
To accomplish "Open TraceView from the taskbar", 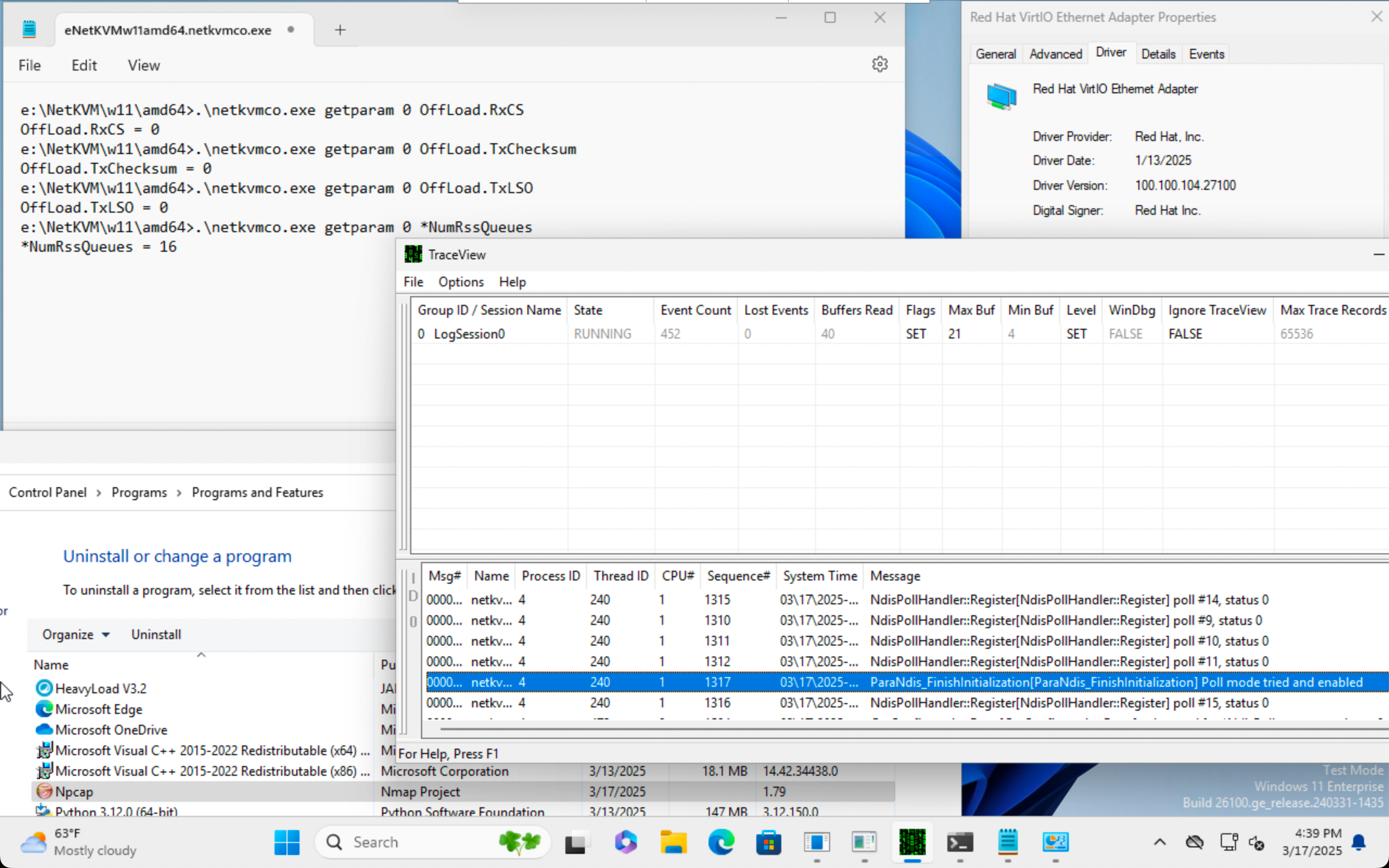I will click(x=912, y=842).
